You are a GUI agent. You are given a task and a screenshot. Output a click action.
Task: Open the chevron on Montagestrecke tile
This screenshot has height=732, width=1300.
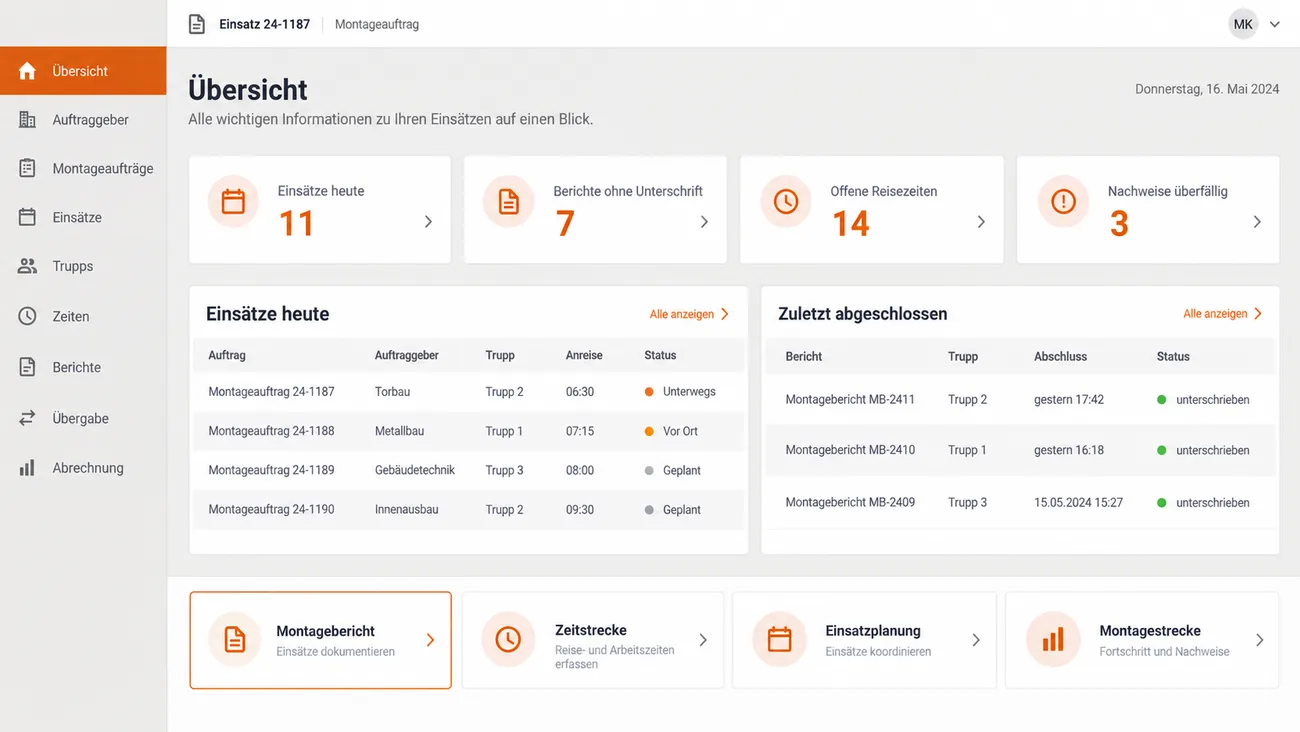[x=1259, y=640]
